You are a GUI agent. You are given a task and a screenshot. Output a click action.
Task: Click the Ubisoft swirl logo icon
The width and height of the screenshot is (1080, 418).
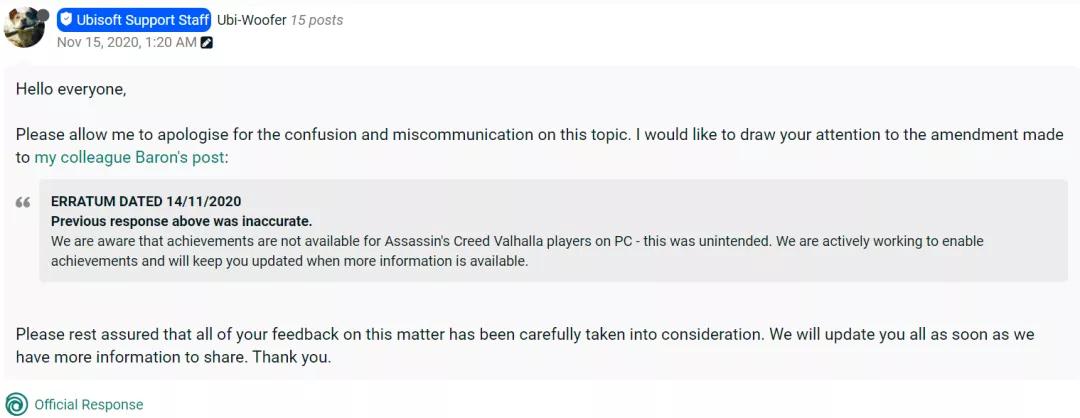[16, 404]
